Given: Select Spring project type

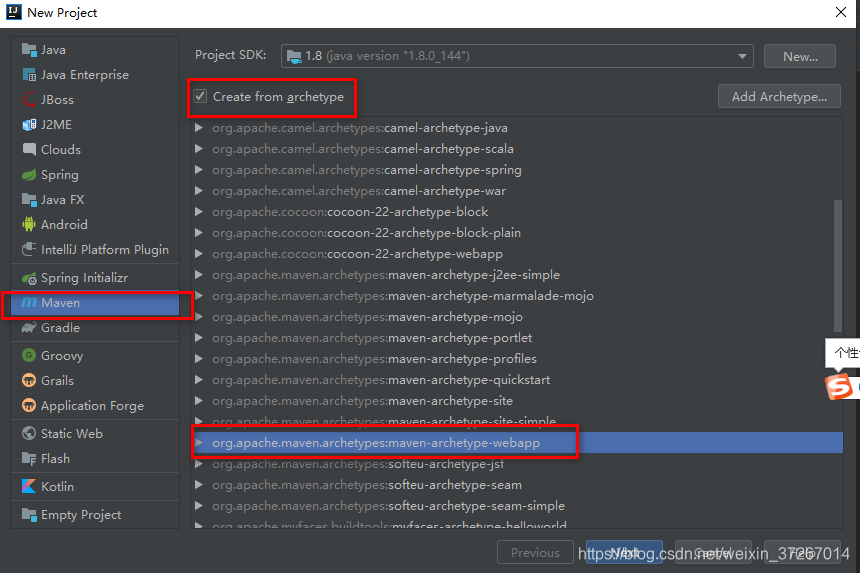Looking at the screenshot, I should coord(95,175).
